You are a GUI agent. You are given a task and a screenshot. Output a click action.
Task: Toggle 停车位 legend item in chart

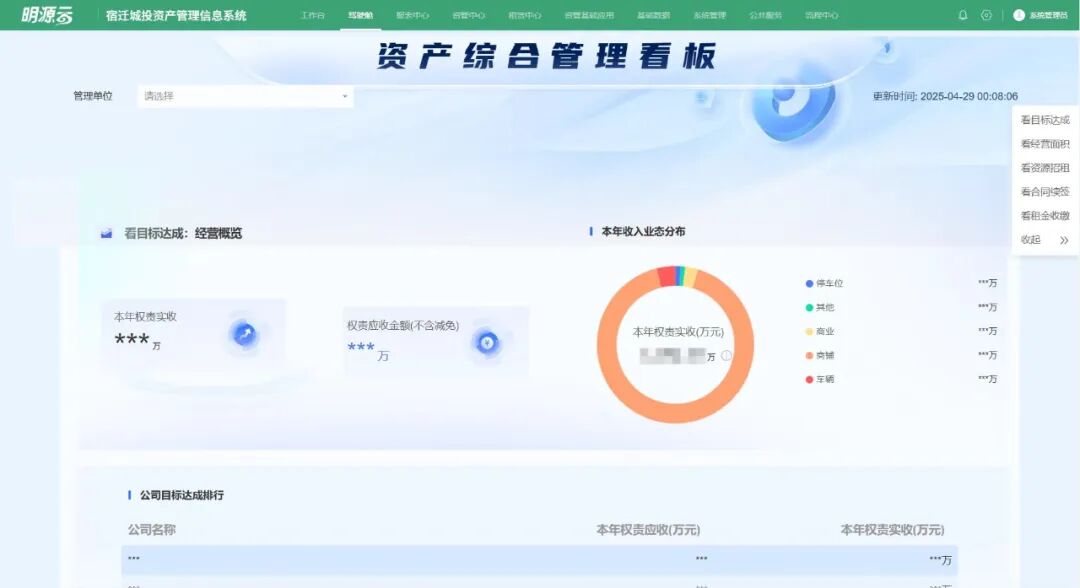(x=824, y=283)
